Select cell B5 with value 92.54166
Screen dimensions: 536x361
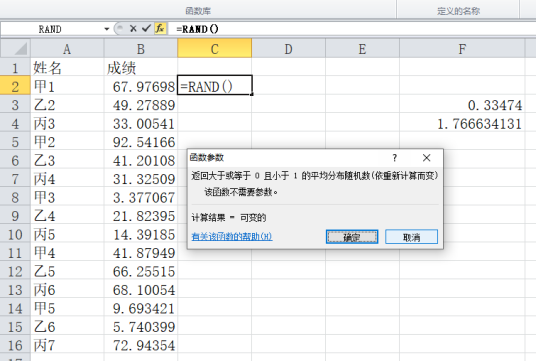(x=141, y=141)
